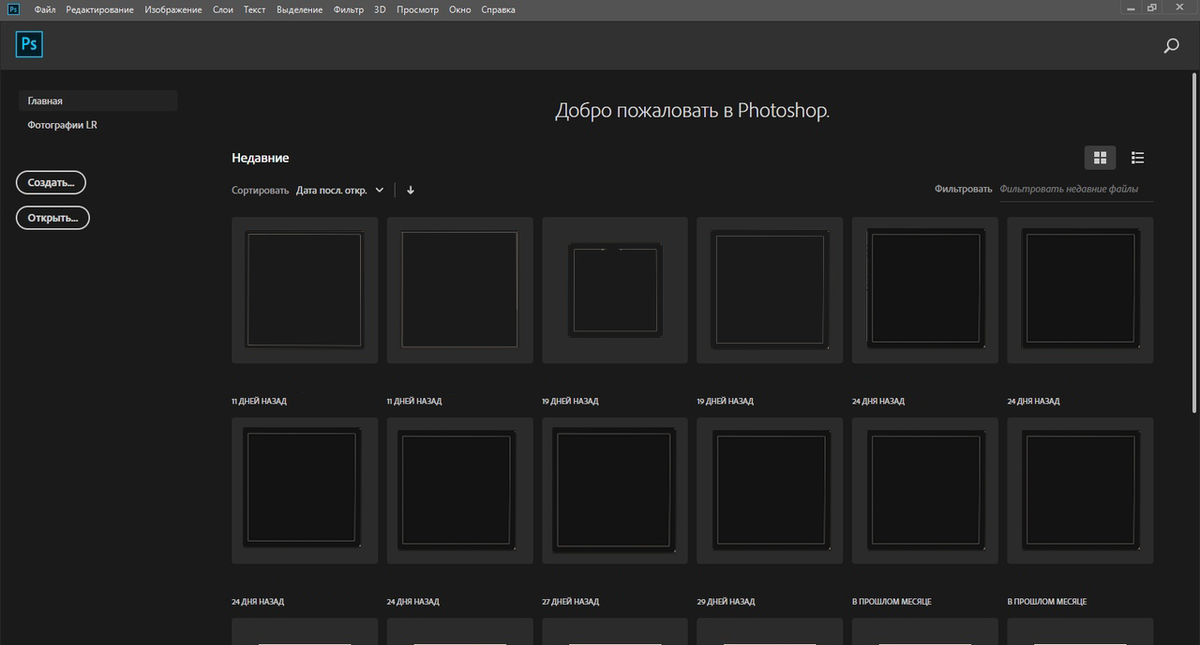
Task: Open the Справка menu
Action: point(498,9)
